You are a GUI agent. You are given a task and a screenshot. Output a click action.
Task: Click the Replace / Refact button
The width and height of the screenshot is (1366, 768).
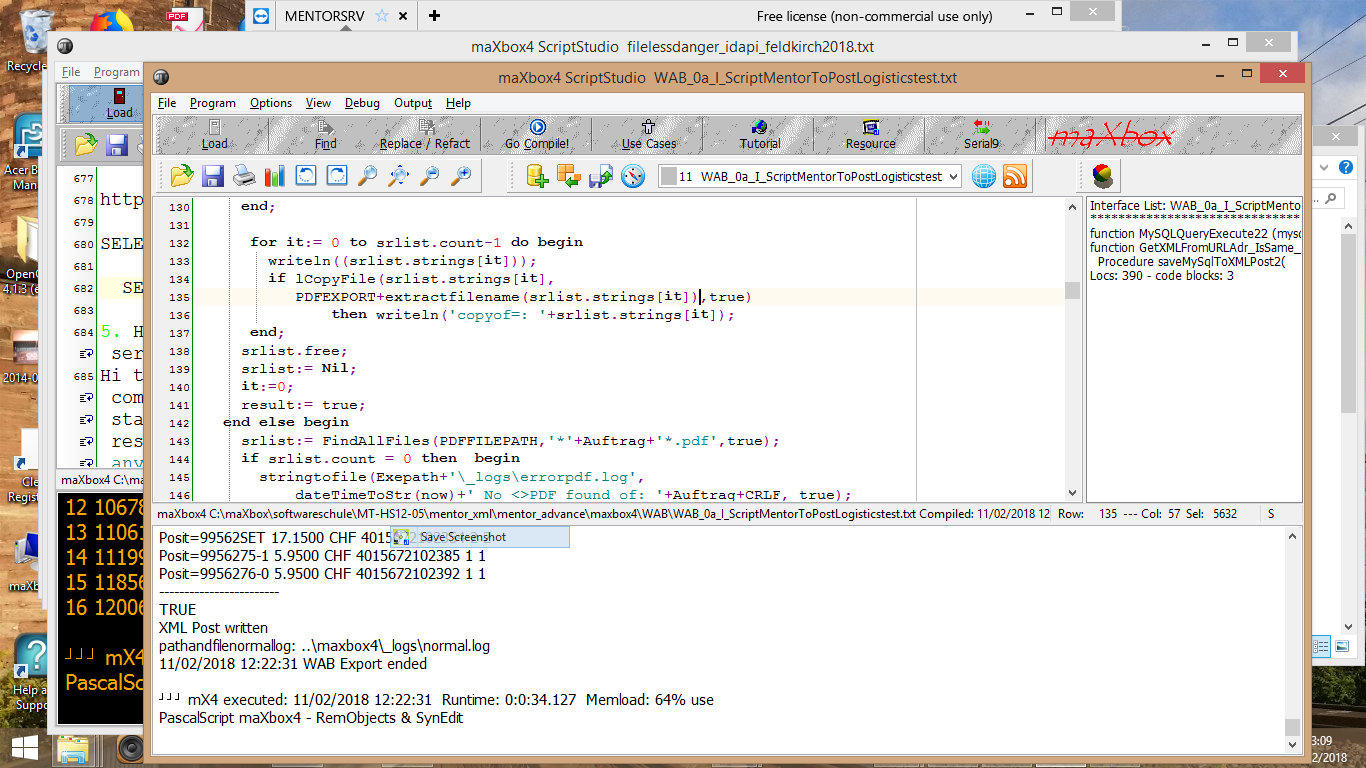coord(425,134)
